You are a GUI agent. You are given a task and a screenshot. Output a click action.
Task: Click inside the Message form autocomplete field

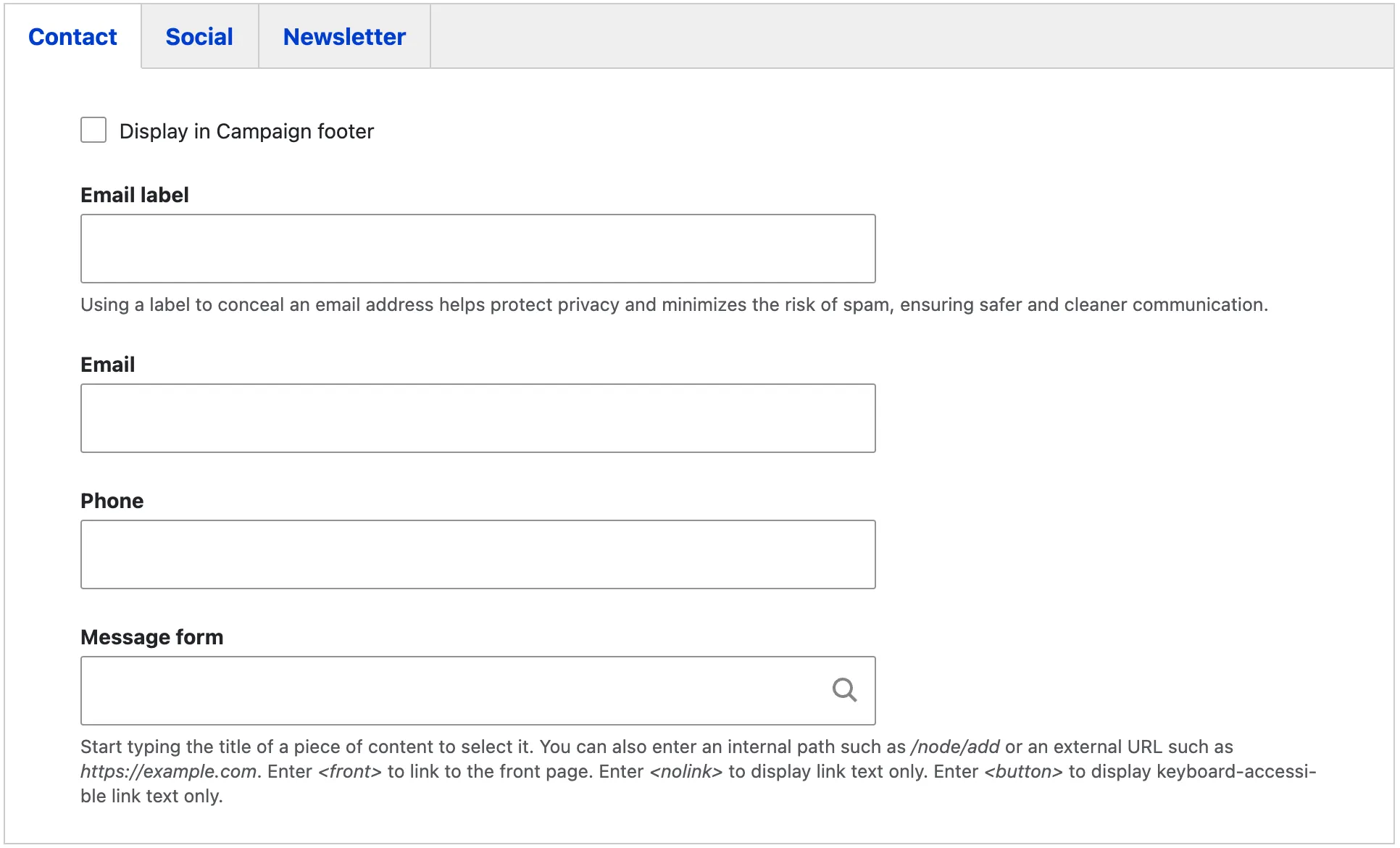[x=449, y=691]
